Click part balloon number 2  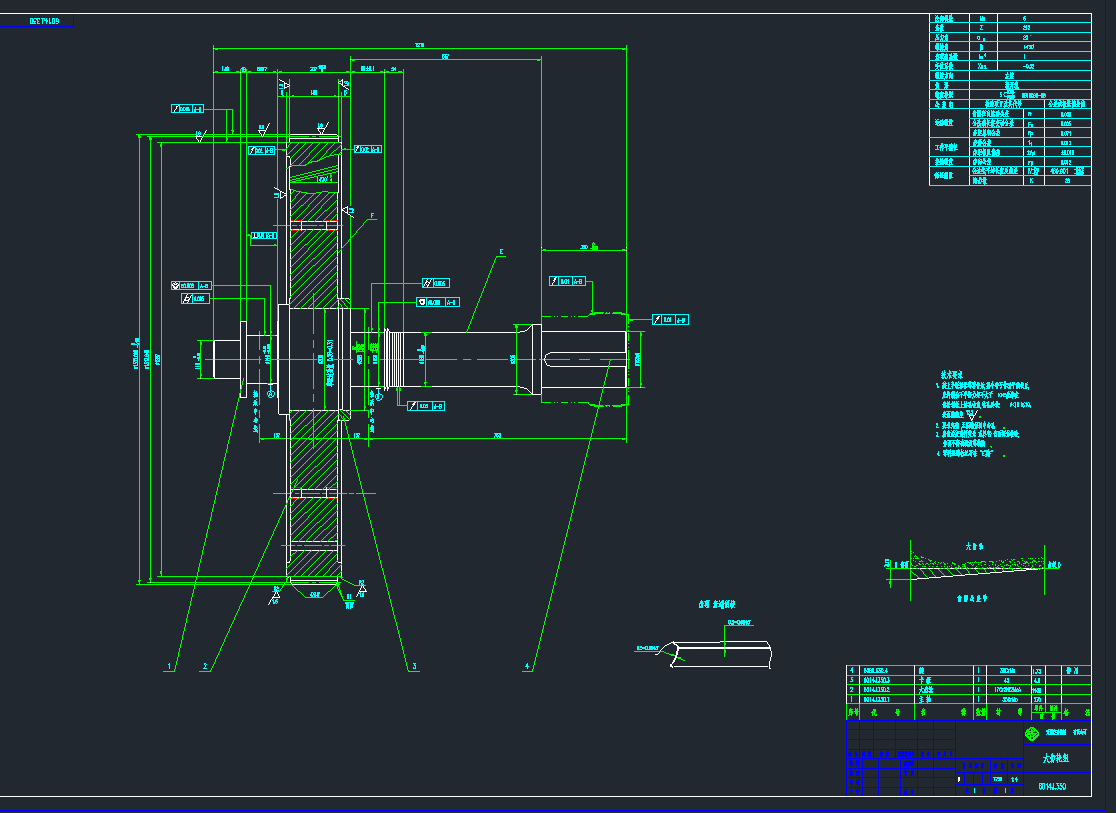[x=205, y=665]
